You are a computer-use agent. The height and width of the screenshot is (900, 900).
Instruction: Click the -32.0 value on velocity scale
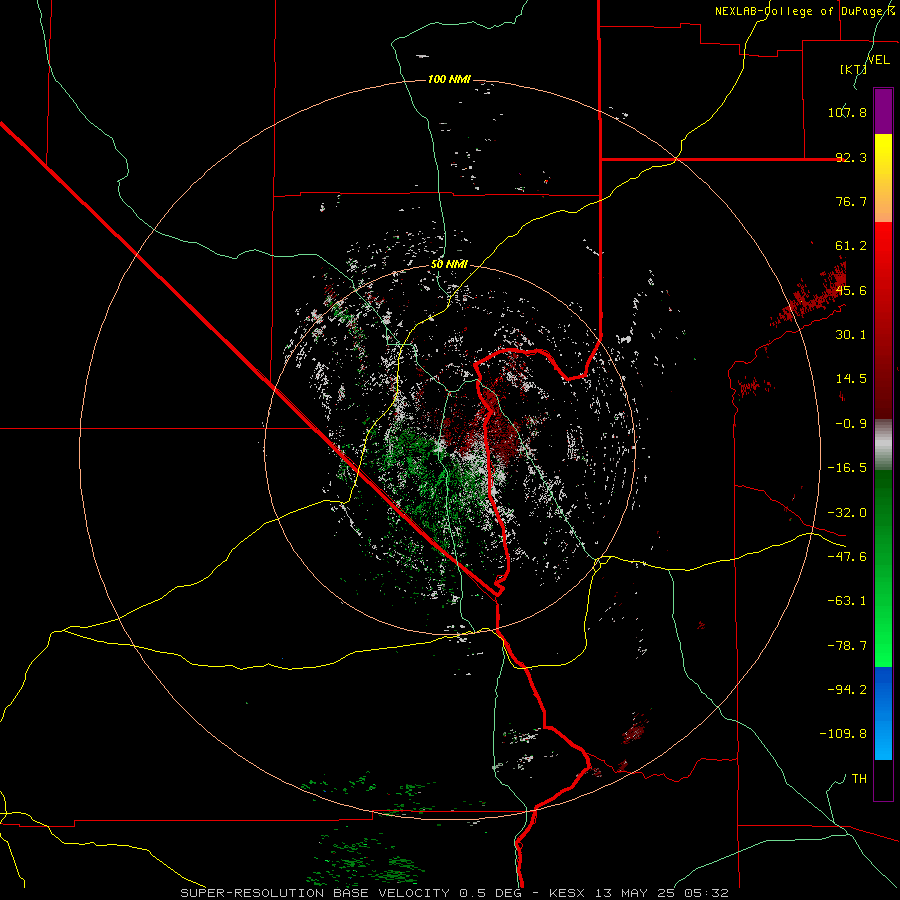click(x=847, y=513)
